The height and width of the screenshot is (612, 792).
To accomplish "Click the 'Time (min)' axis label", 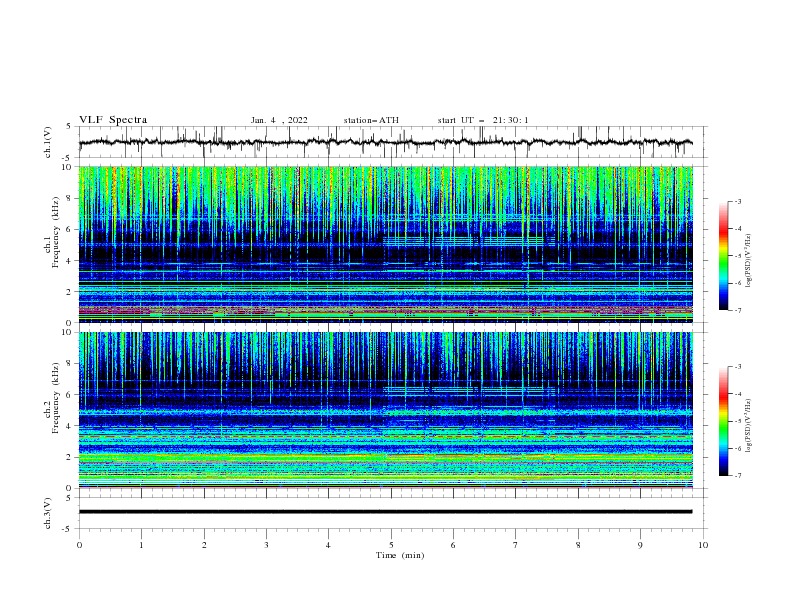I will coord(400,555).
